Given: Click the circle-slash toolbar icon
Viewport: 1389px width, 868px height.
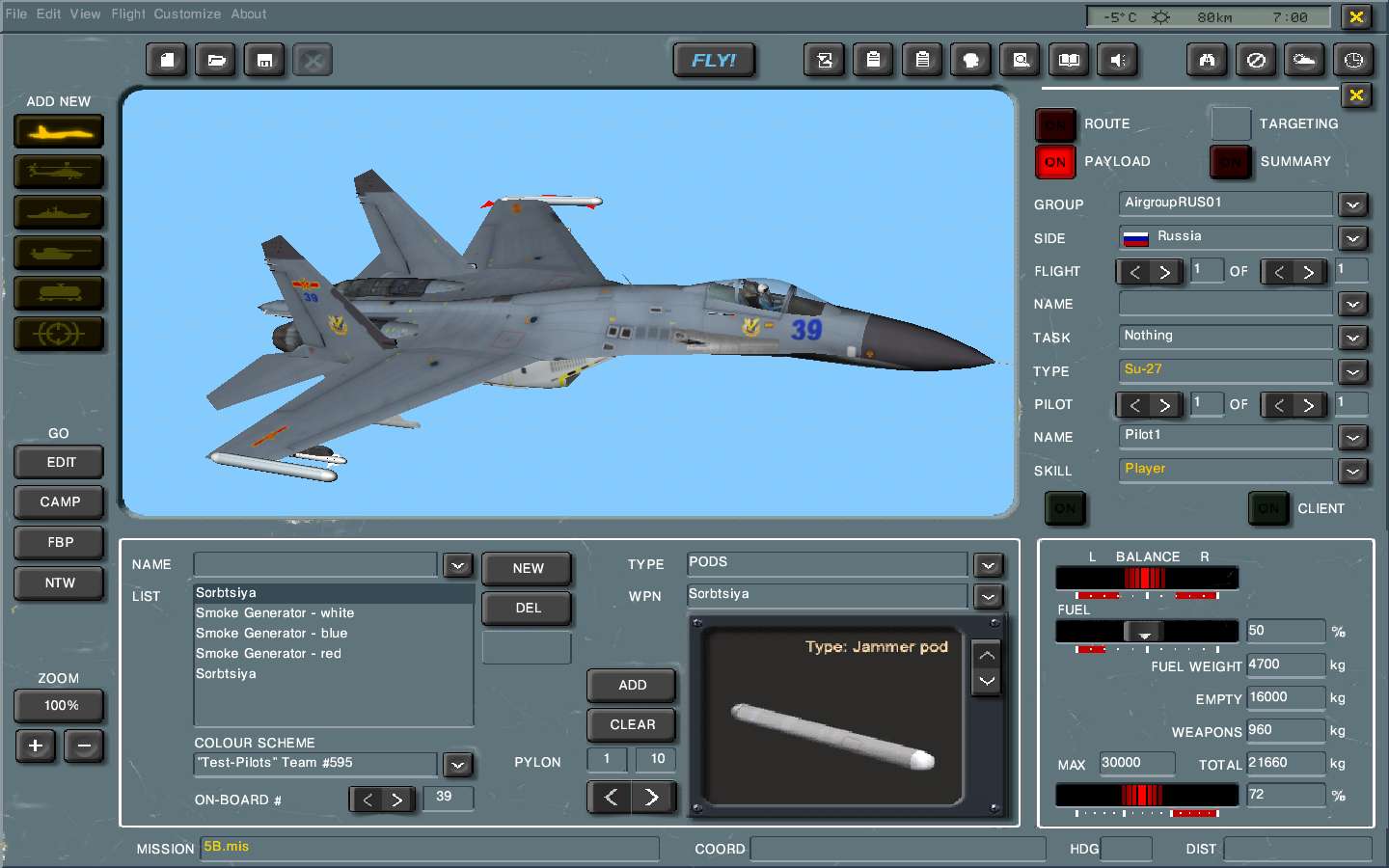Looking at the screenshot, I should point(1256,60).
